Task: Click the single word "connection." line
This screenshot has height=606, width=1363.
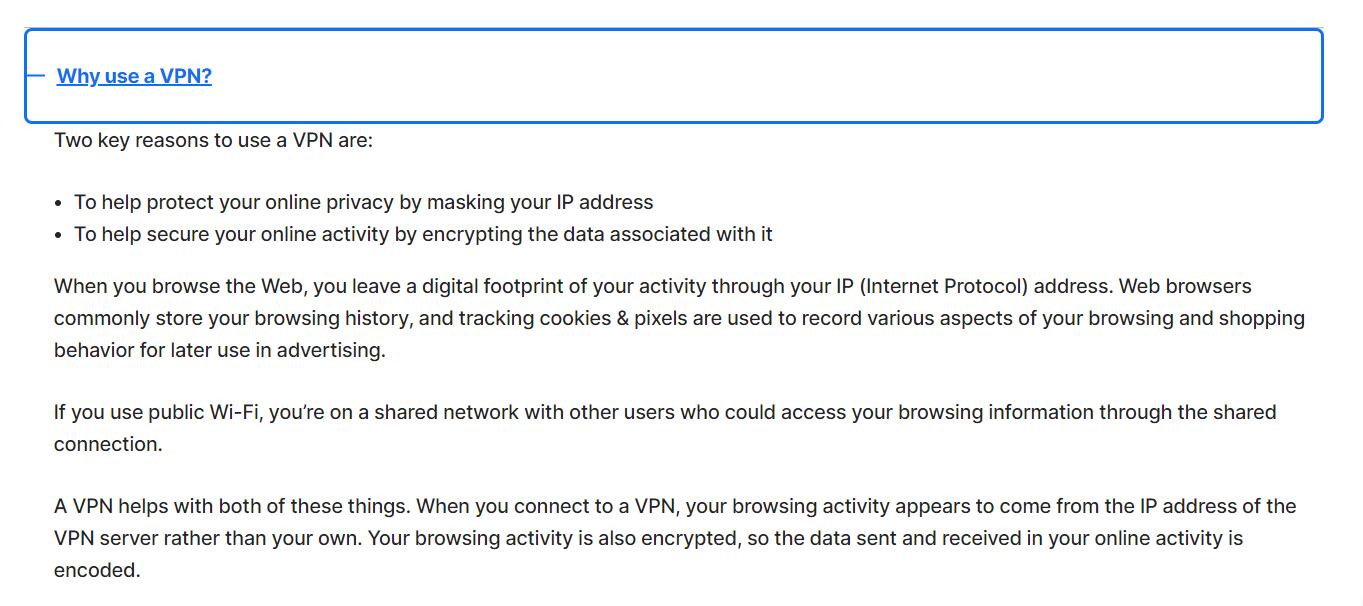Action: coord(108,444)
